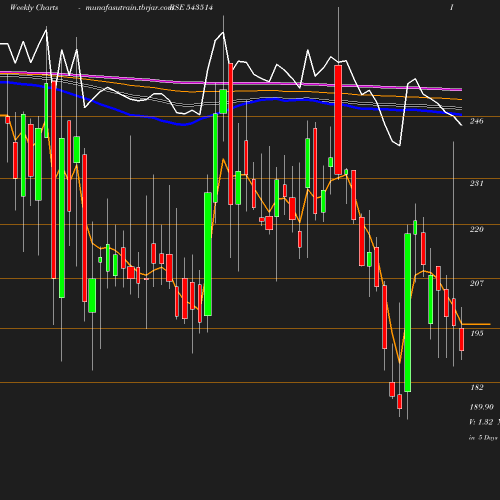
Task: Click the 'BSE 543514' symbol label
Action: click(191, 8)
